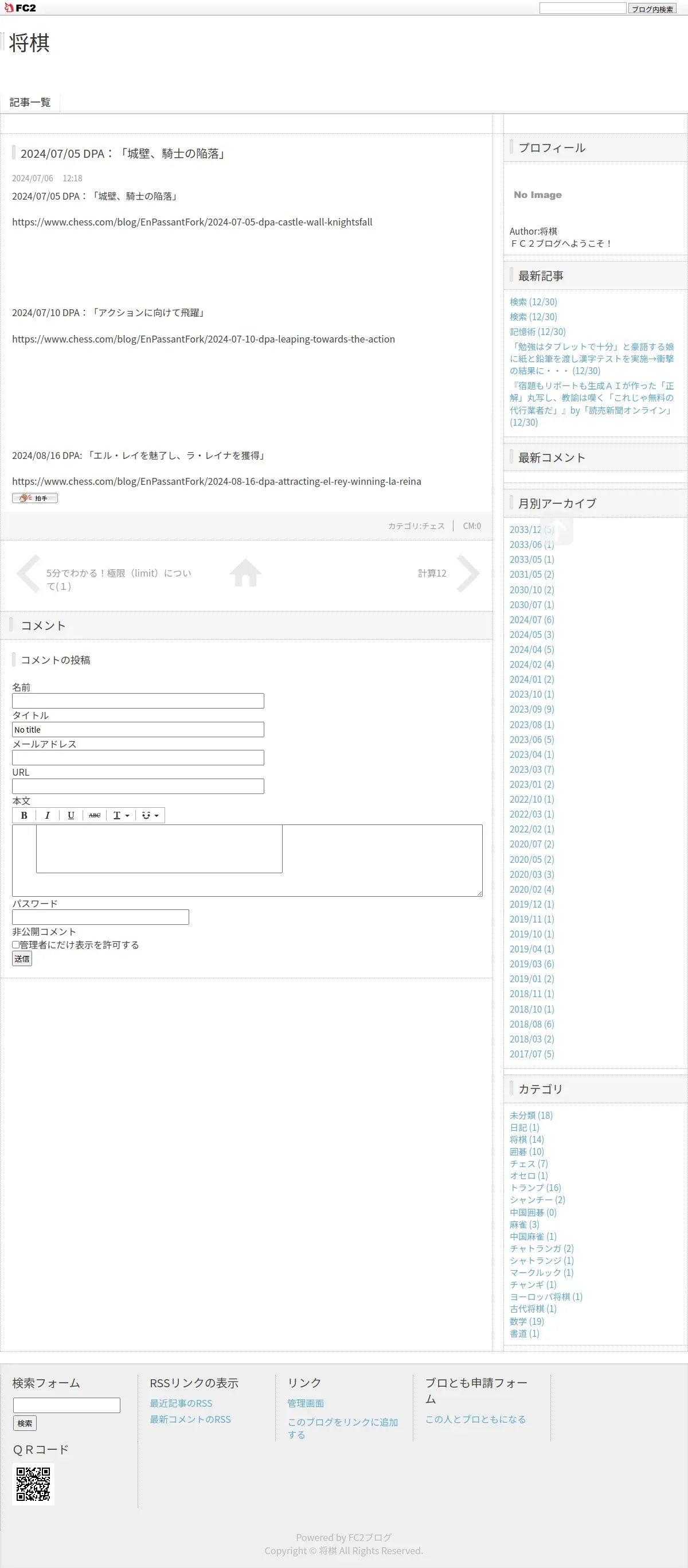Open the 記事一覧 tab
This screenshot has width=688, height=1568.
[30, 102]
